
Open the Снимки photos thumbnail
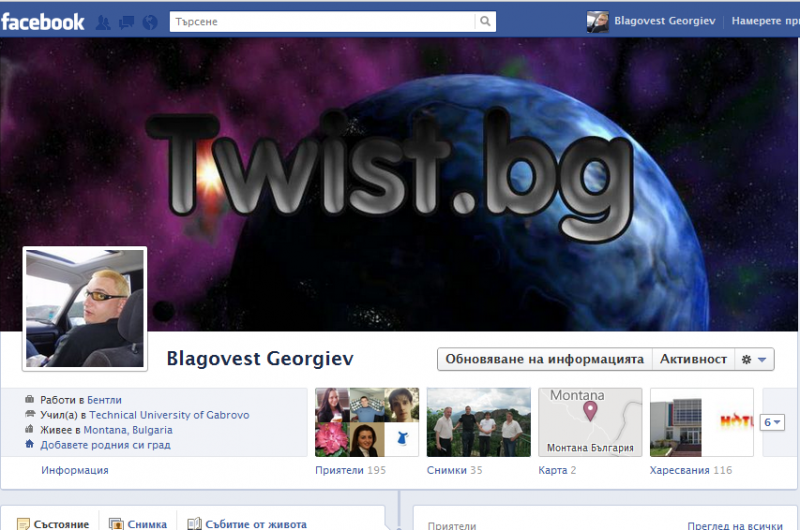[x=478, y=422]
